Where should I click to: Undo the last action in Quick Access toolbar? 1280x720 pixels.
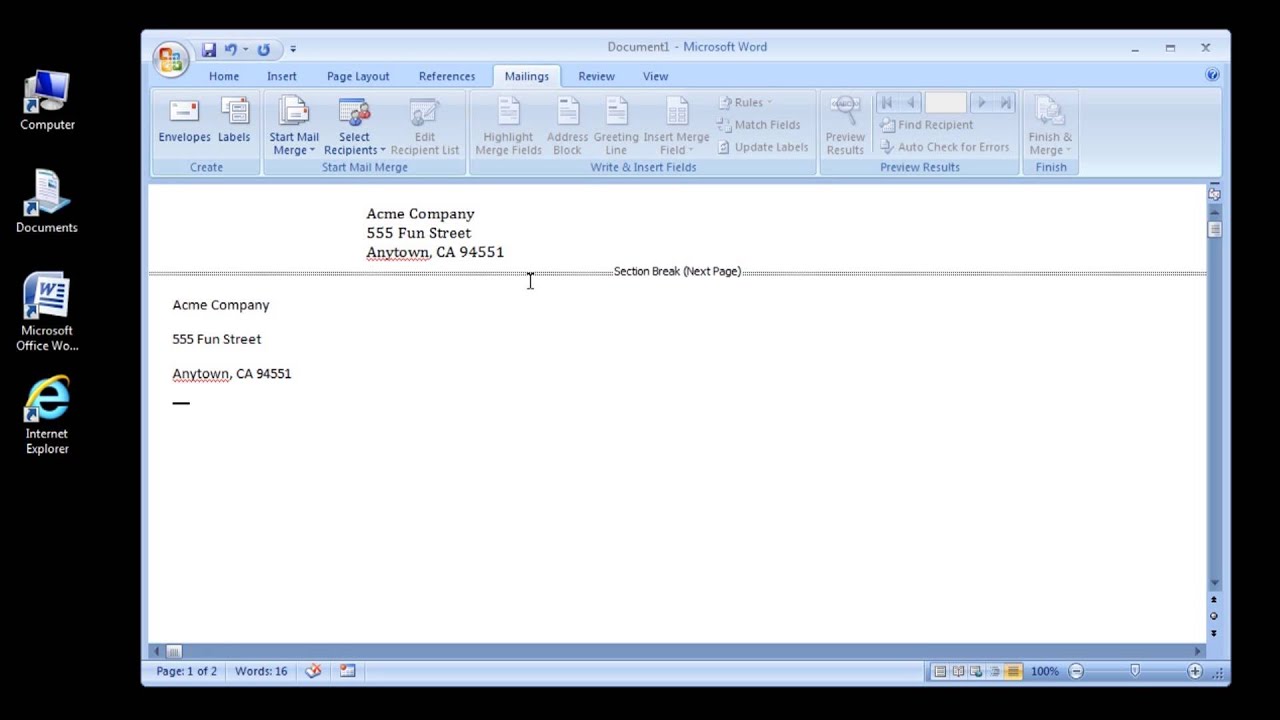click(x=231, y=49)
